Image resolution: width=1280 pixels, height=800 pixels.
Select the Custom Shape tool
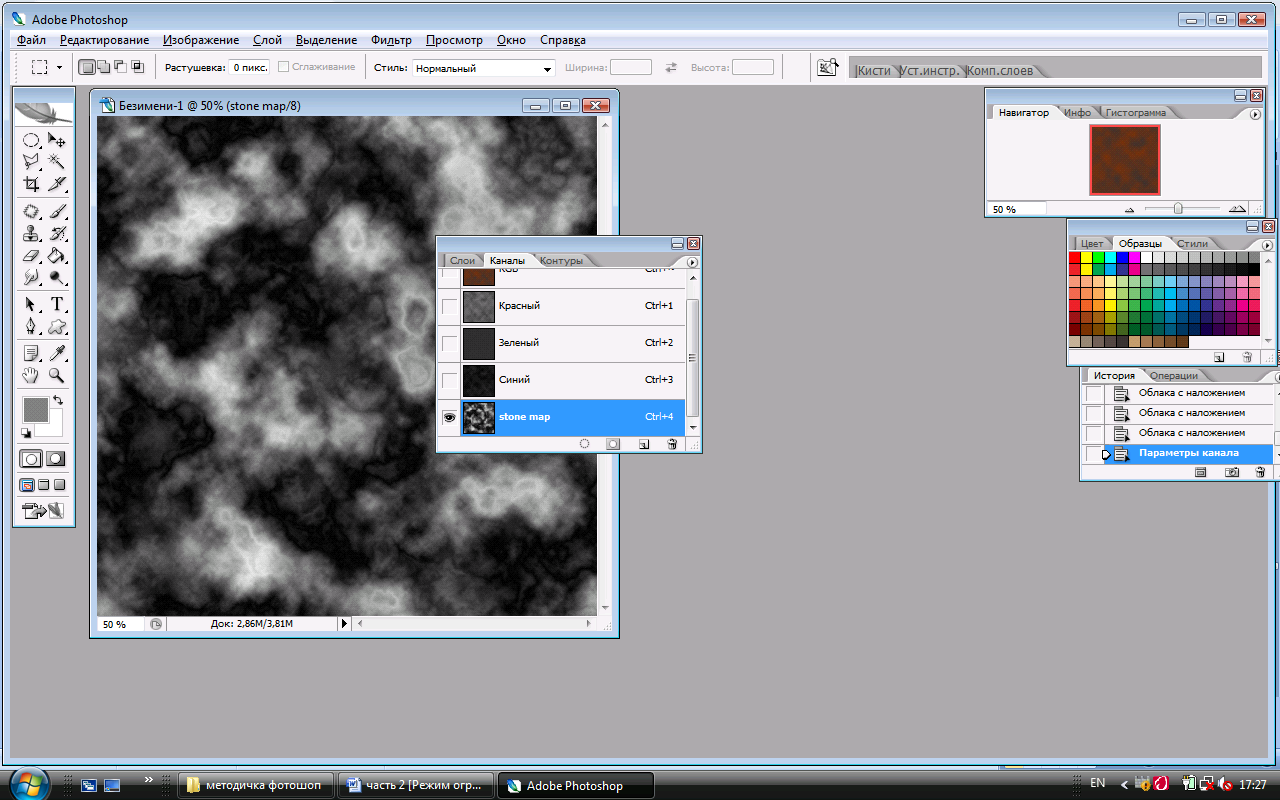click(57, 326)
